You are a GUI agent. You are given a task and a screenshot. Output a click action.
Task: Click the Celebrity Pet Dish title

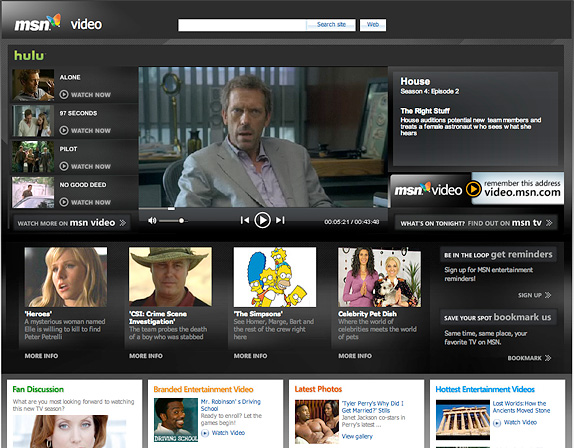[367, 314]
